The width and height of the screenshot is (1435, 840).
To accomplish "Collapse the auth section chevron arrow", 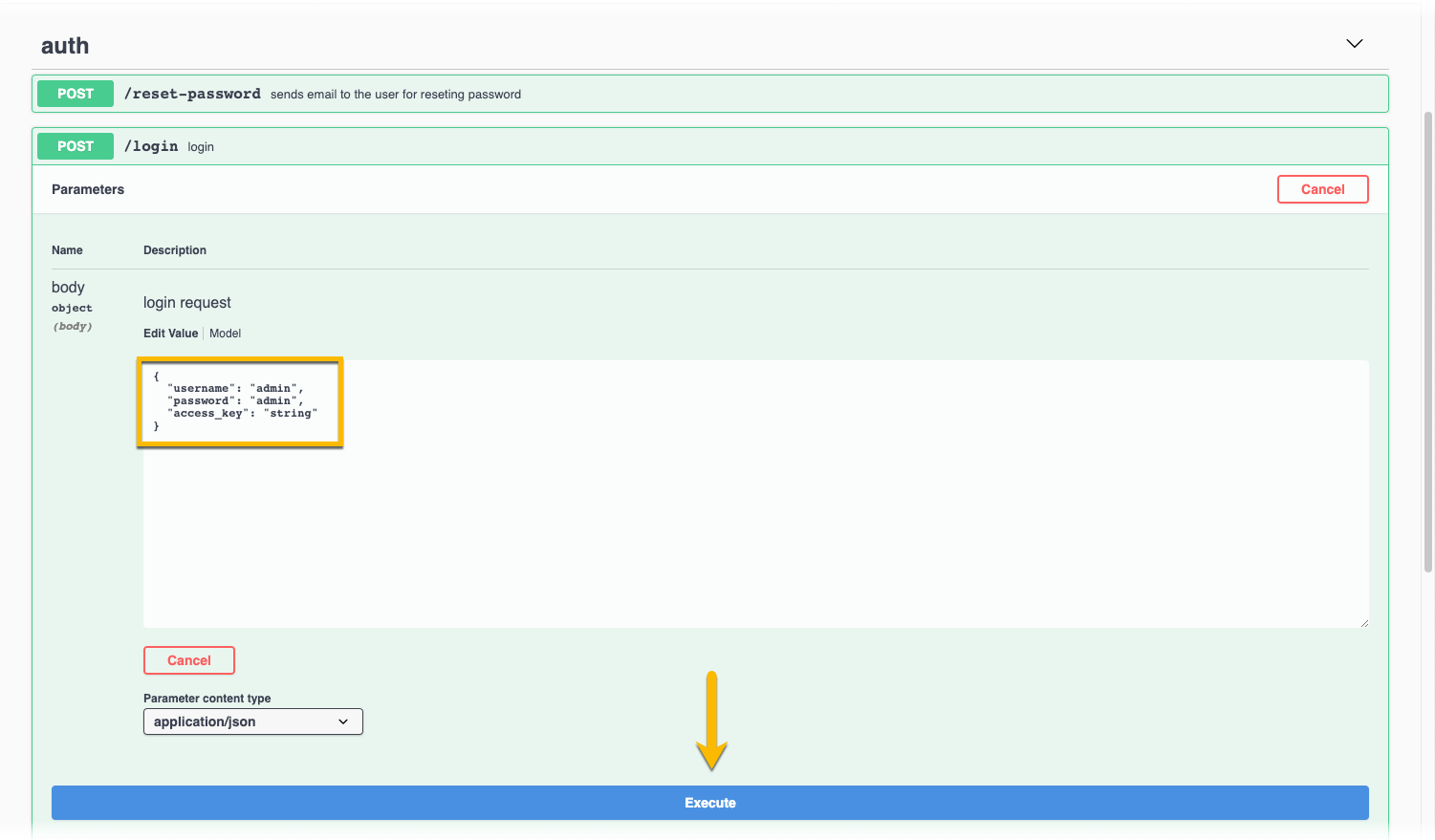I will [1354, 44].
